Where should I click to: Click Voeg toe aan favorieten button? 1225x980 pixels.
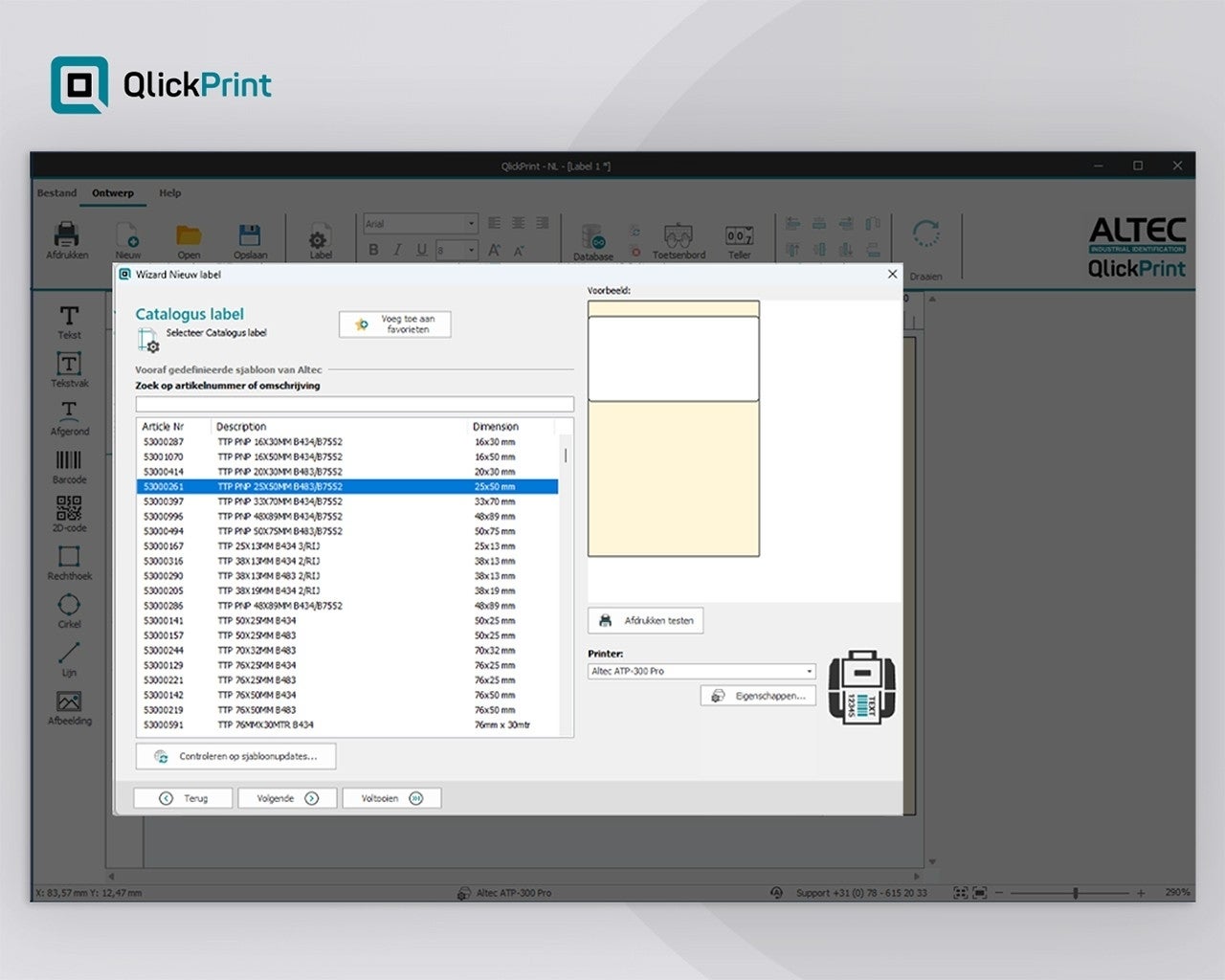[394, 324]
